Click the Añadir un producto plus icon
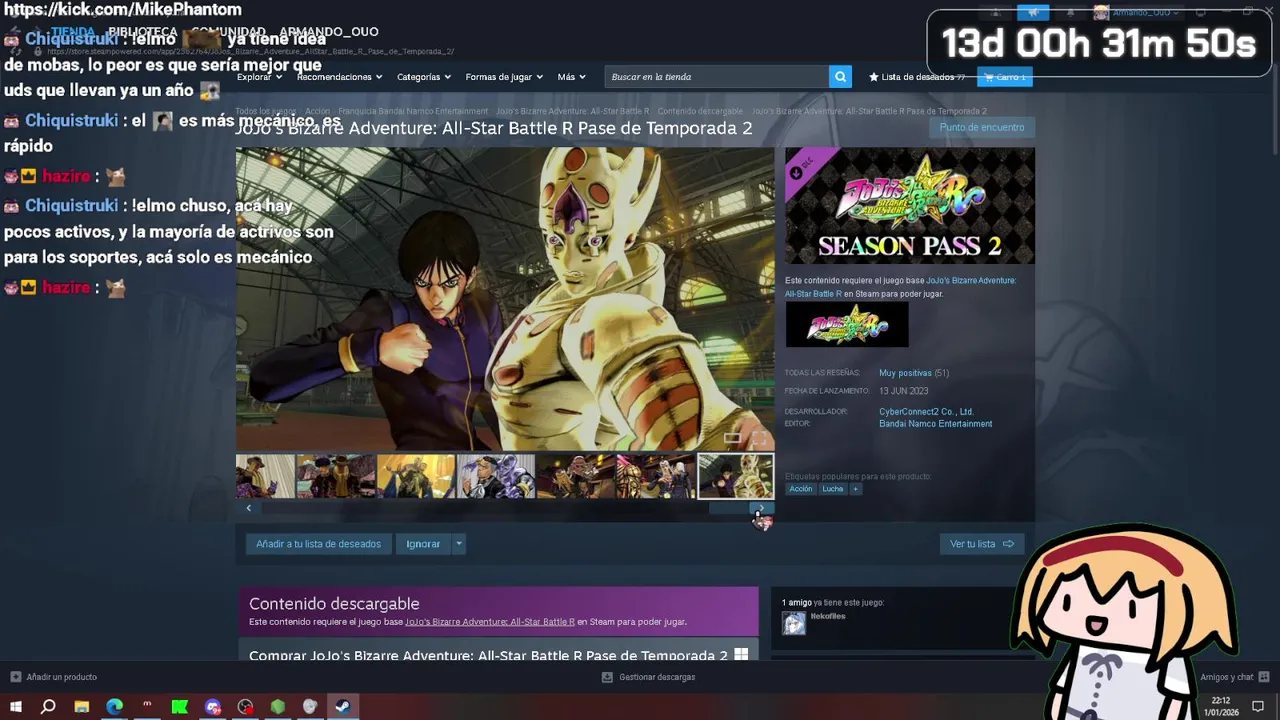This screenshot has width=1280, height=720. click(15, 677)
